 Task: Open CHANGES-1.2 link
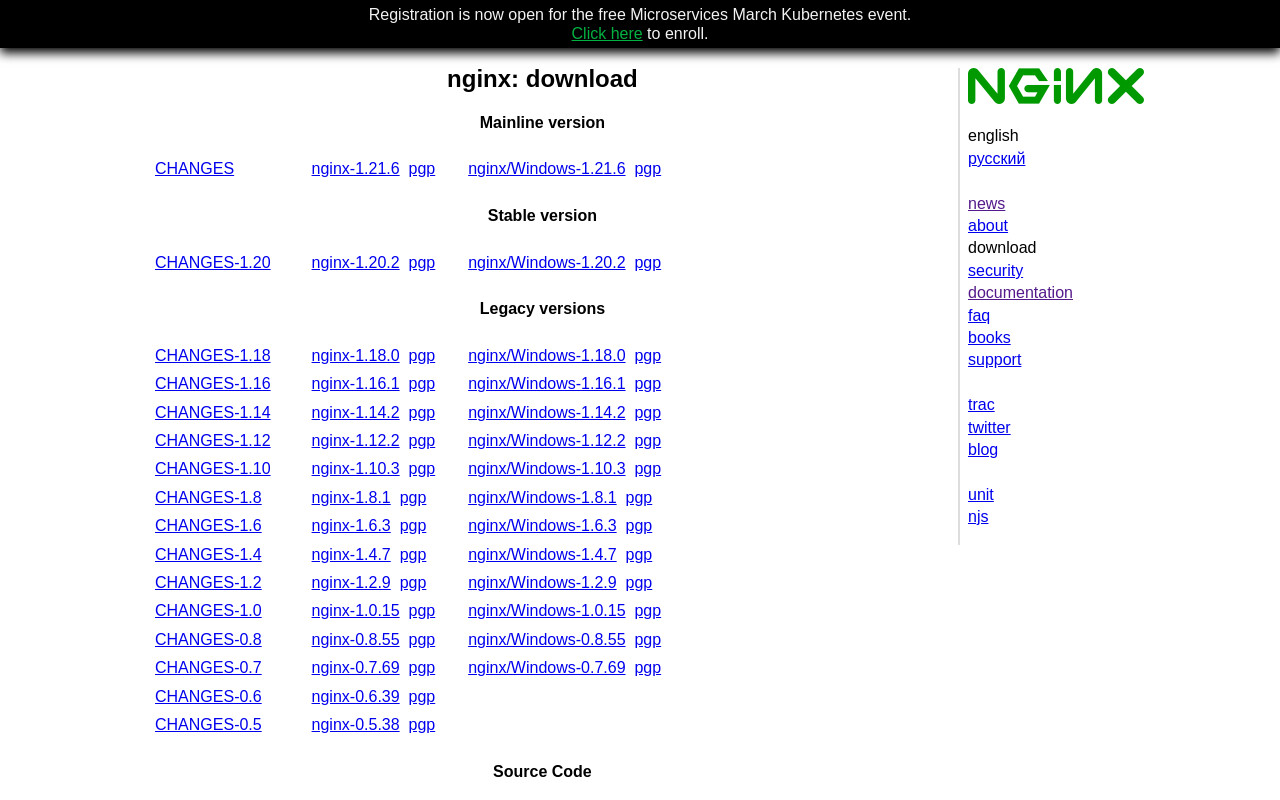(x=208, y=583)
